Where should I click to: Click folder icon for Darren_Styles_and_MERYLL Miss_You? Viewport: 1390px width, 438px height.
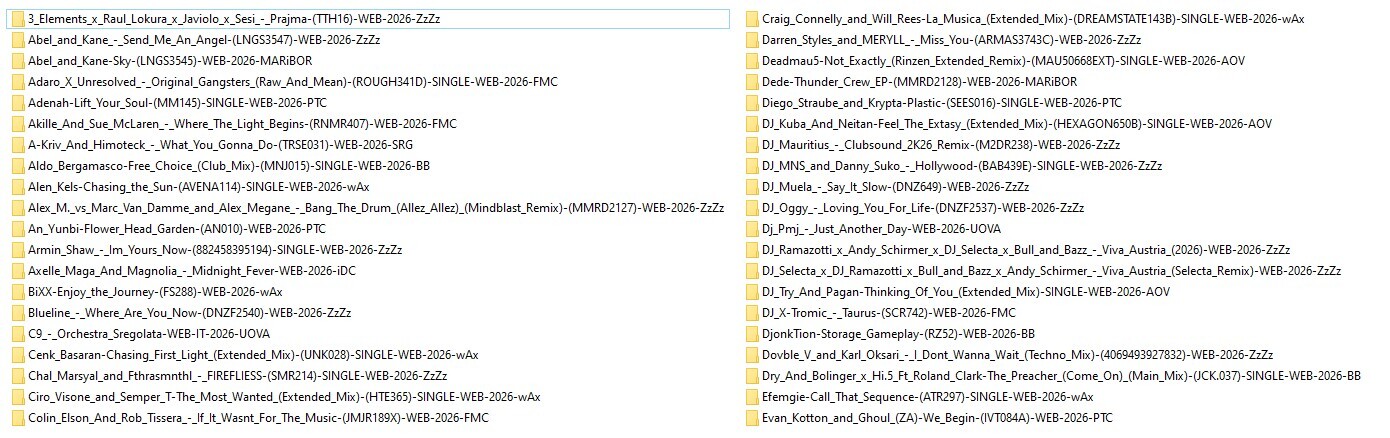[751, 40]
